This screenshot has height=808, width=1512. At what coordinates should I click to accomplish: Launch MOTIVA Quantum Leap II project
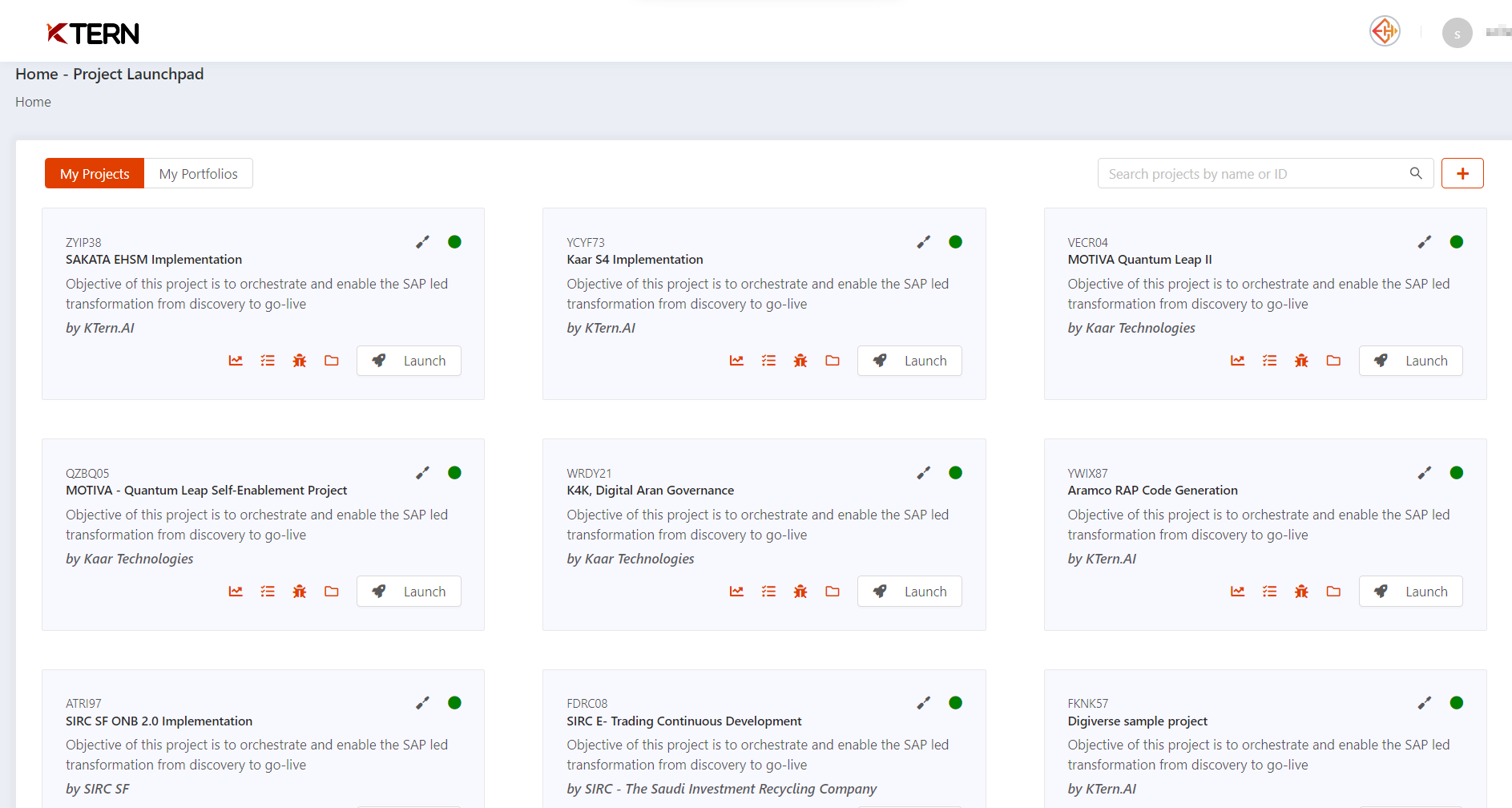click(1411, 361)
